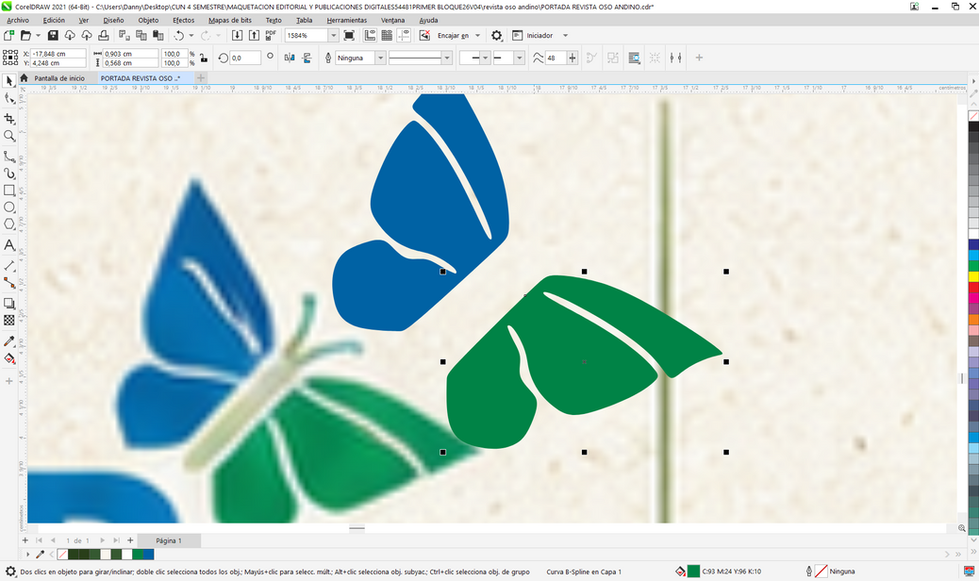The height and width of the screenshot is (581, 979).
Task: Click the Import icon
Action: point(237,36)
